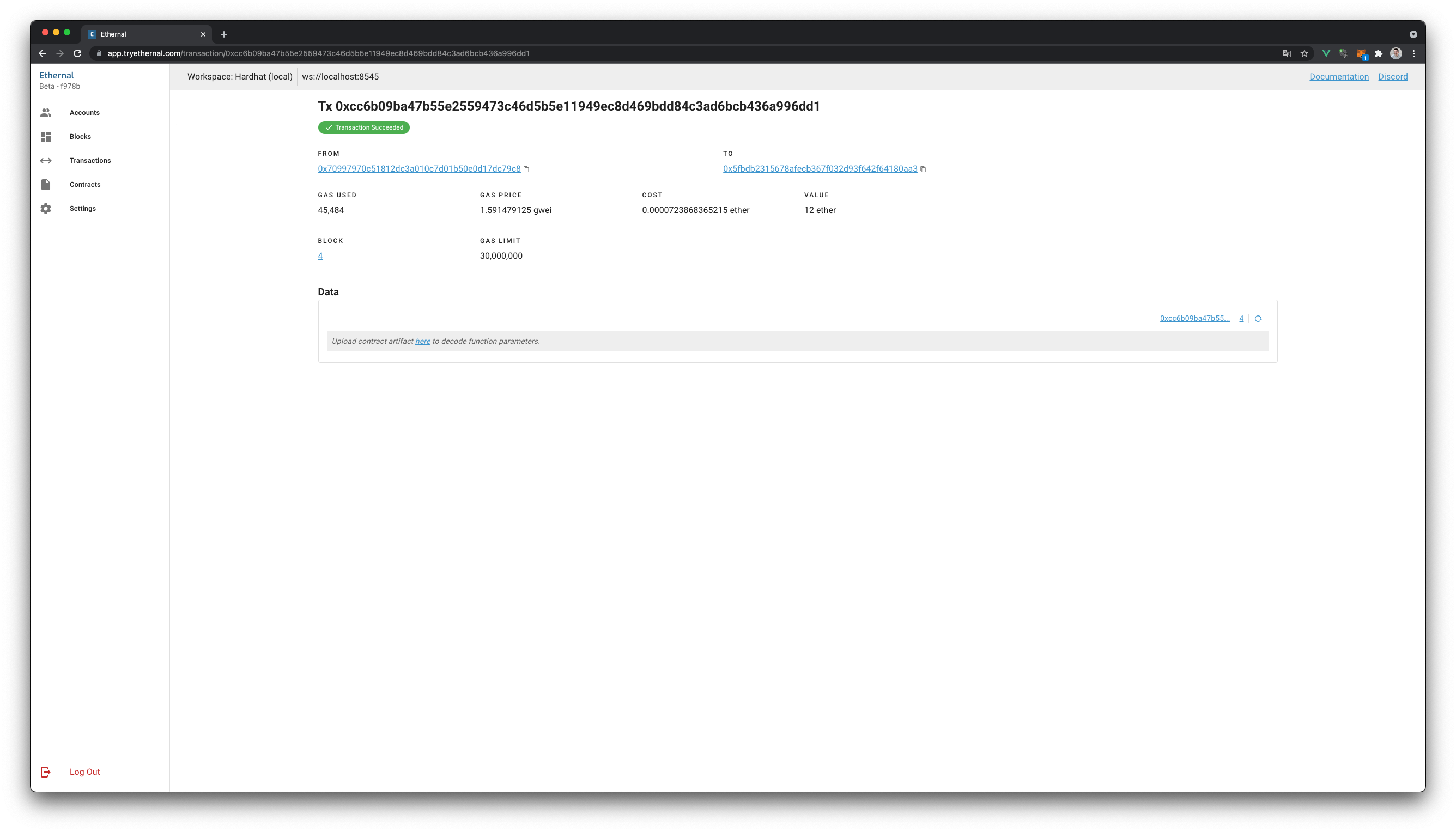Click the Blocks grid icon in sidebar
This screenshot has height=832, width=1456.
[46, 137]
